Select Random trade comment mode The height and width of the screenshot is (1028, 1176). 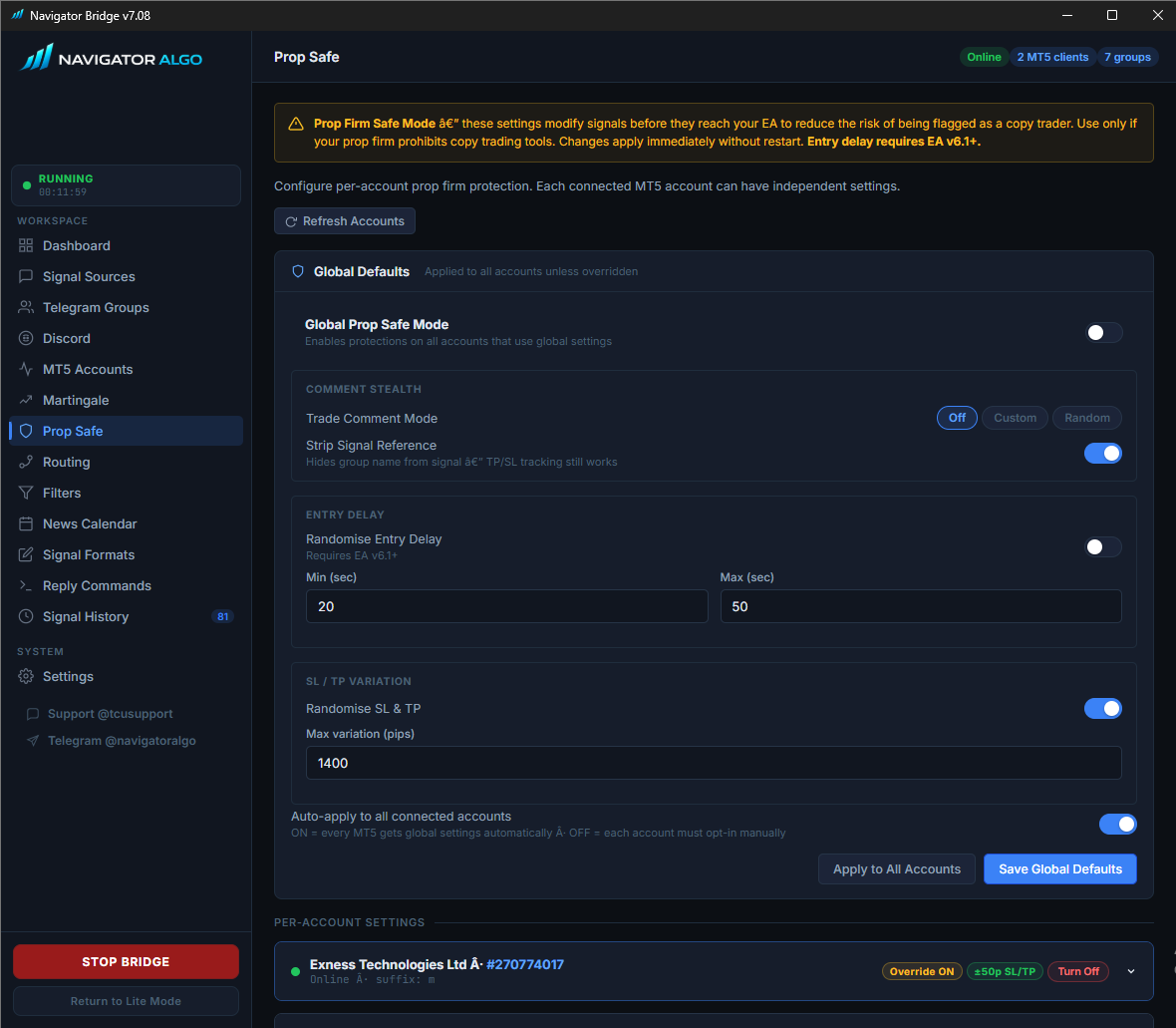(x=1086, y=418)
